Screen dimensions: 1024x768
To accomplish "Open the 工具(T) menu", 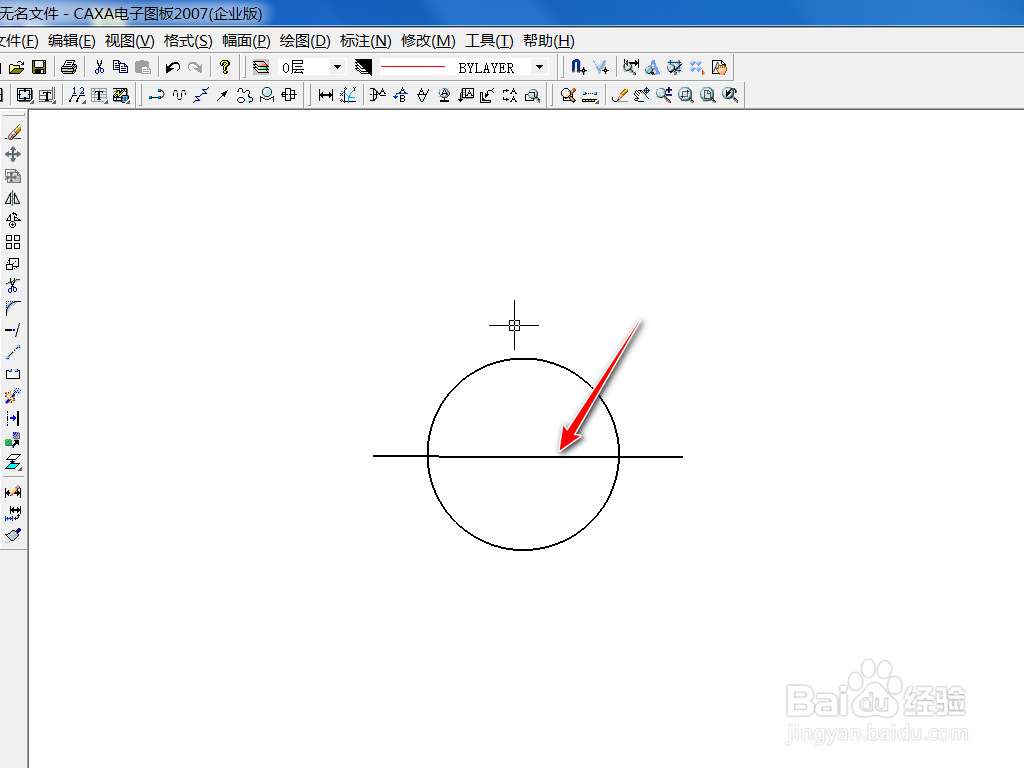I will click(489, 41).
